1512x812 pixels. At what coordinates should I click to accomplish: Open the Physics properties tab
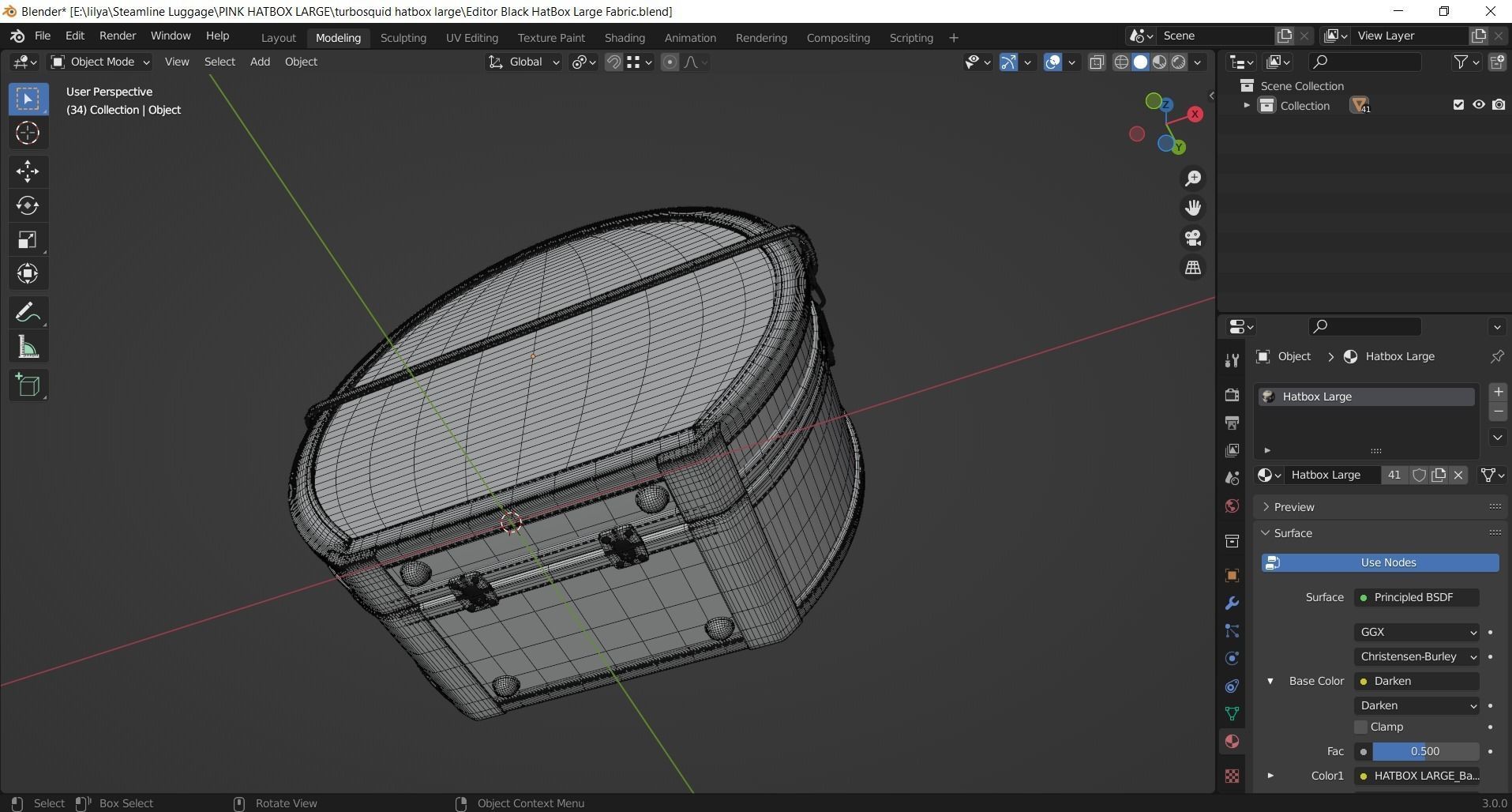pyautogui.click(x=1232, y=658)
